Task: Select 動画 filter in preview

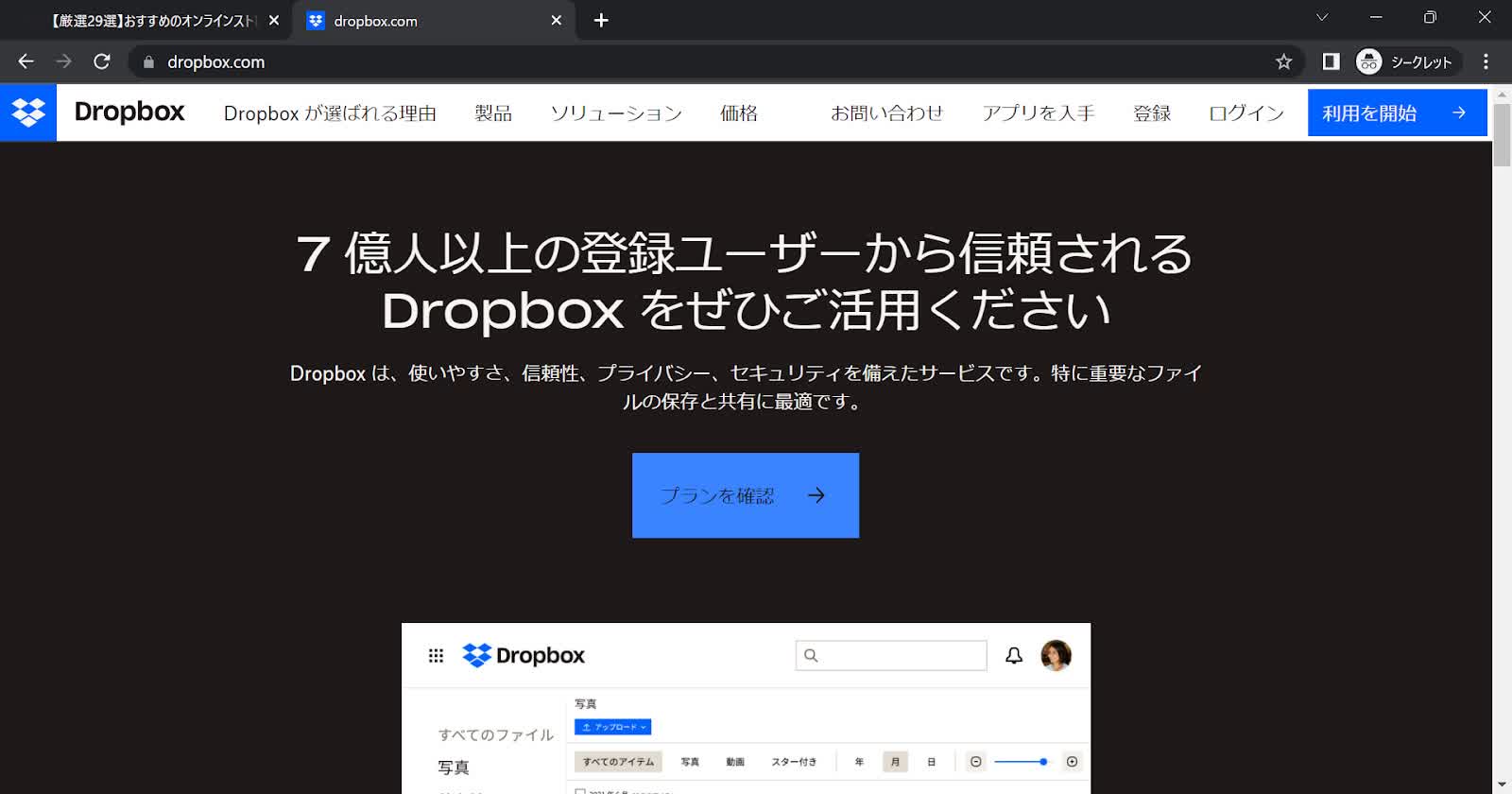Action: [735, 762]
